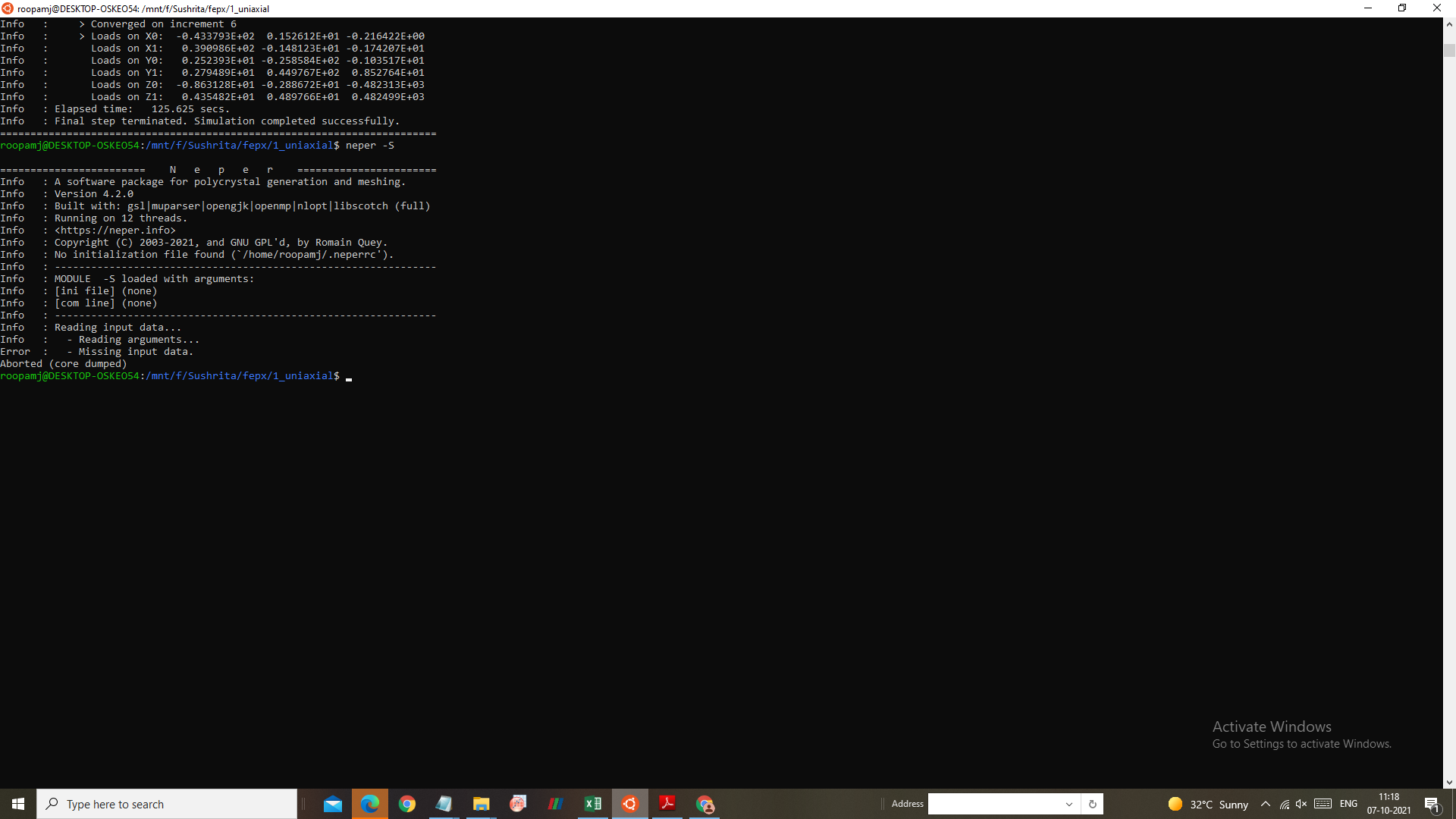Open the Mail app from taskbar

(x=333, y=804)
